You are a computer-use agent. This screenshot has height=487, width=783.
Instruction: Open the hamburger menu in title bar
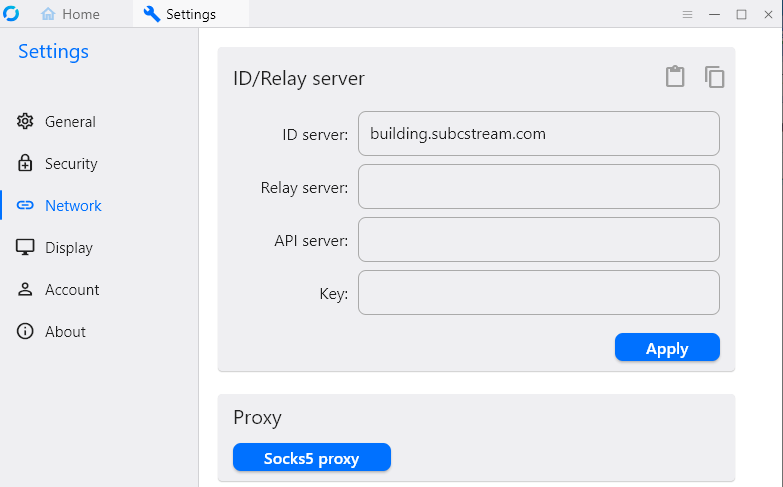(687, 14)
